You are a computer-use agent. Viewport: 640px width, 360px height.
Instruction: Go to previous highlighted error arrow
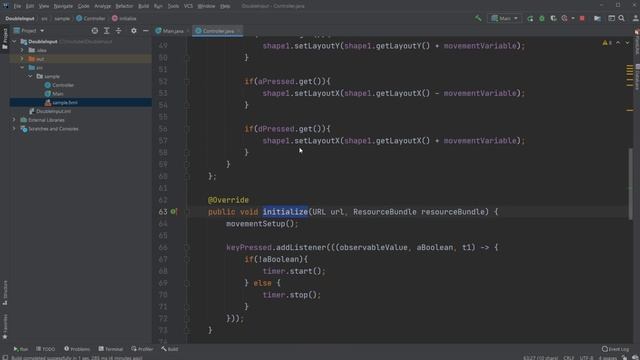point(618,43)
